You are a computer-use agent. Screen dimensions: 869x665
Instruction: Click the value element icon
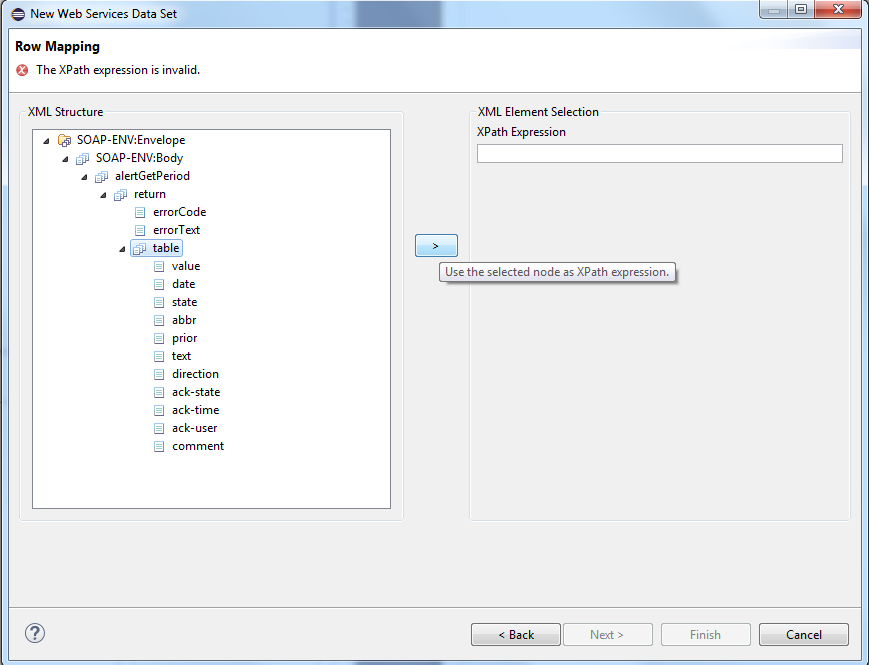coord(159,267)
